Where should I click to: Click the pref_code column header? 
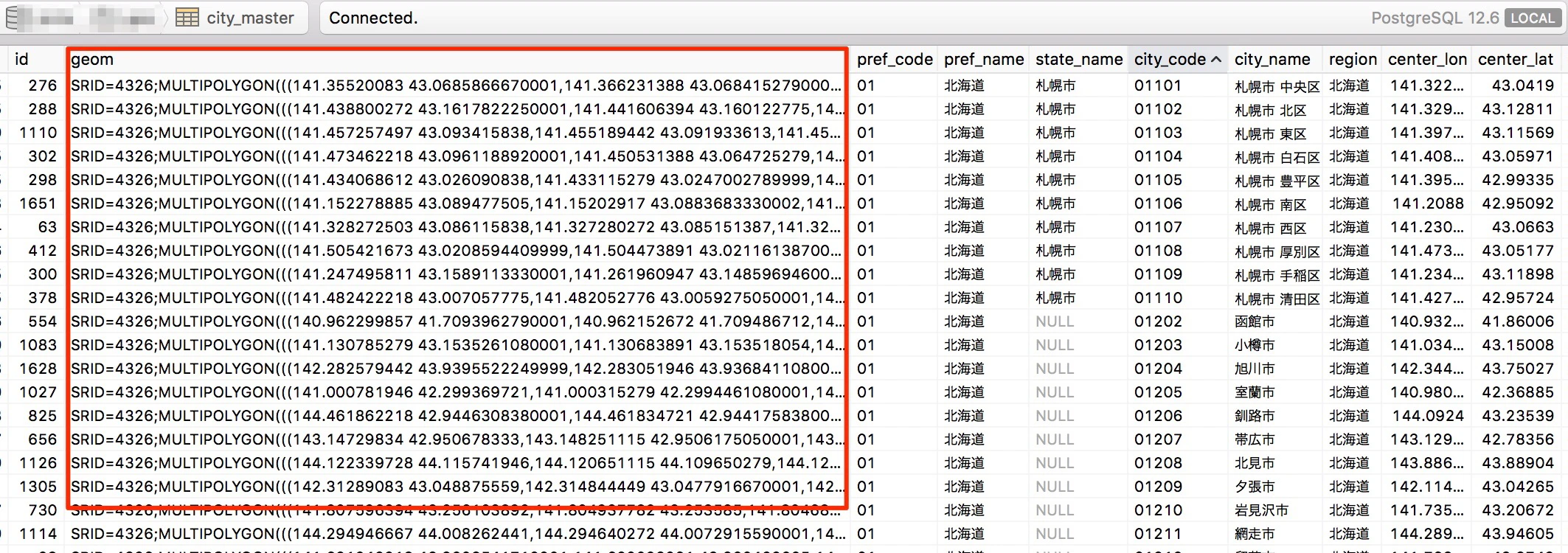(895, 59)
